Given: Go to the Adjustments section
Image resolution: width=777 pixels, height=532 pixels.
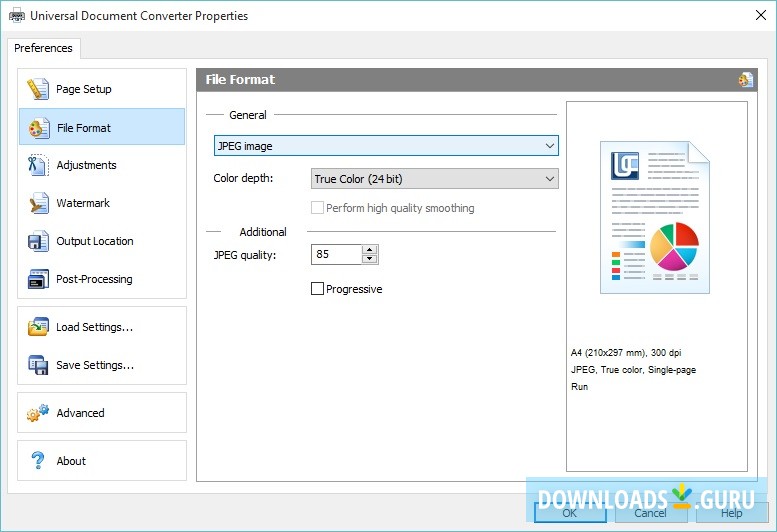Looking at the screenshot, I should (x=102, y=165).
